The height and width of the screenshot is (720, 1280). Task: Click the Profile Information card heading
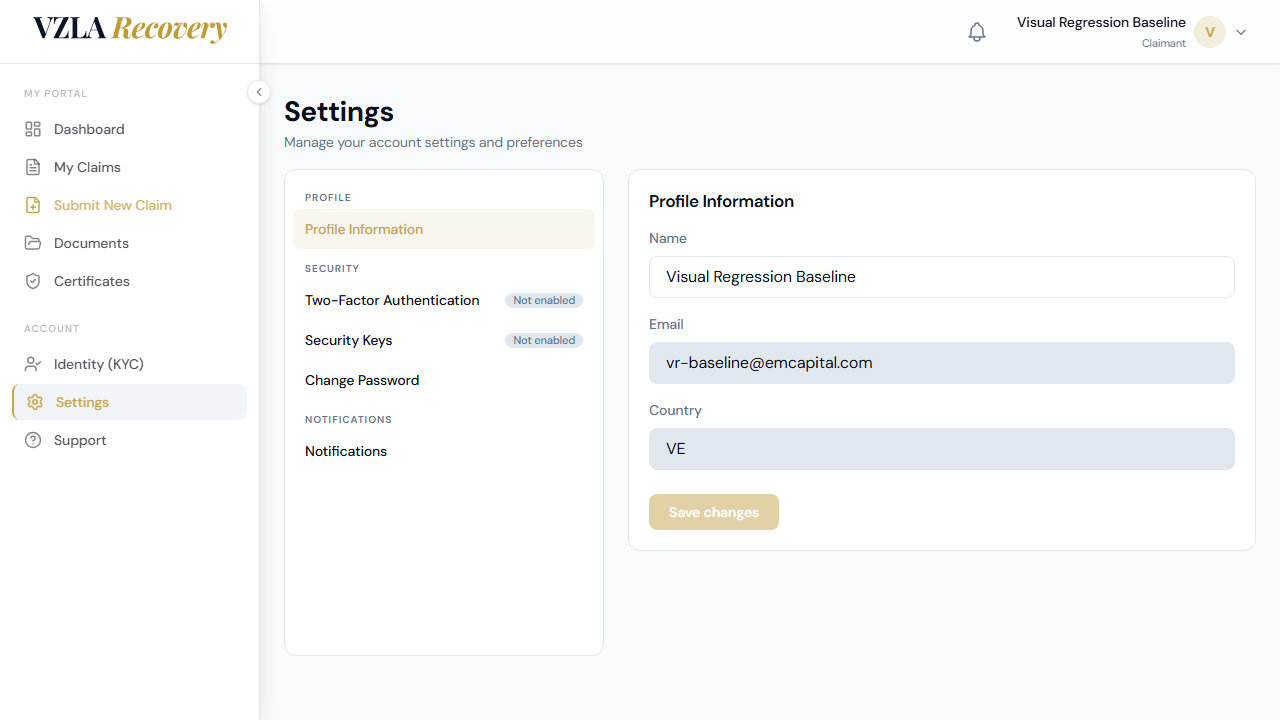tap(721, 201)
